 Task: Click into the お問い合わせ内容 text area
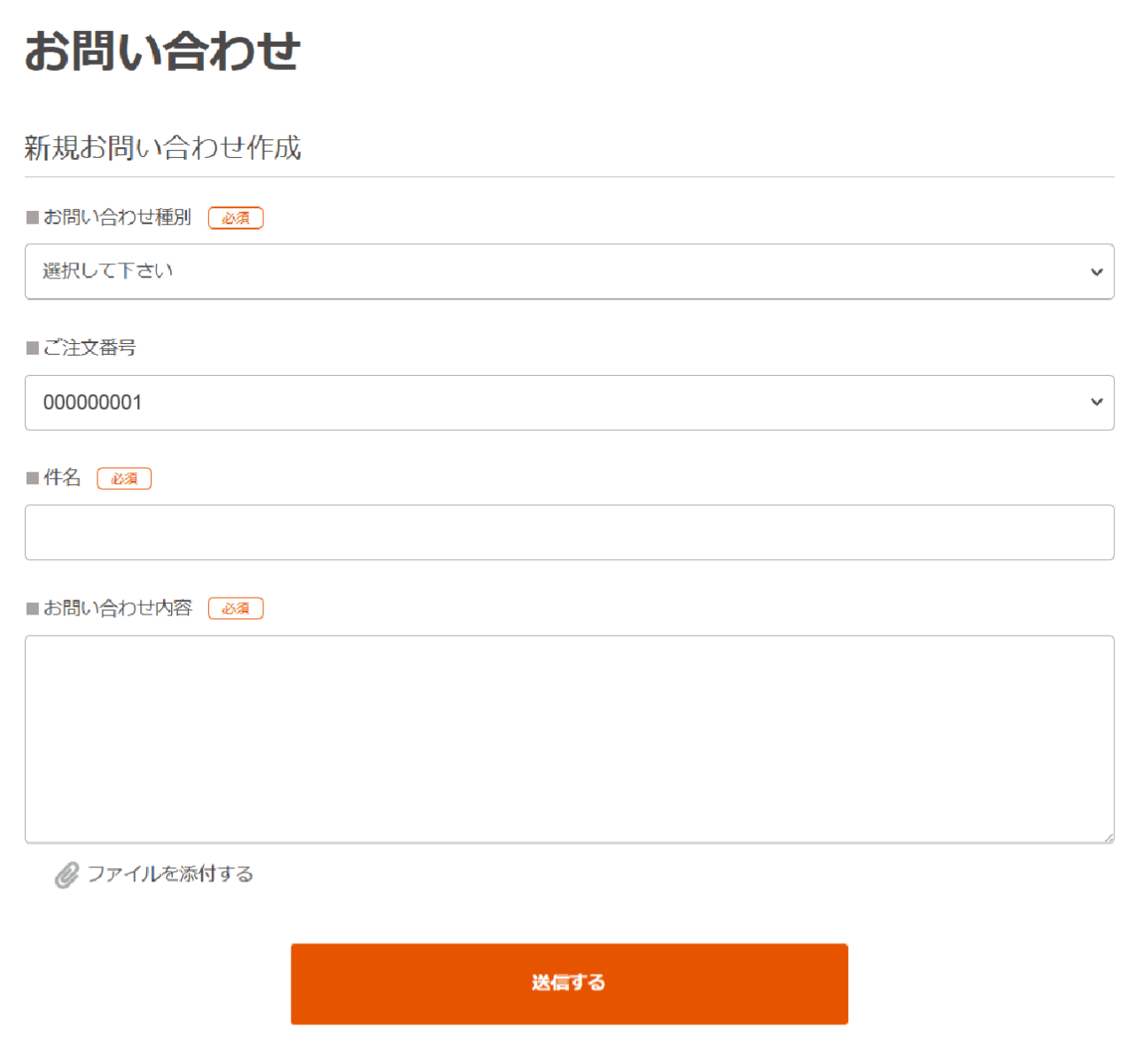point(569,739)
